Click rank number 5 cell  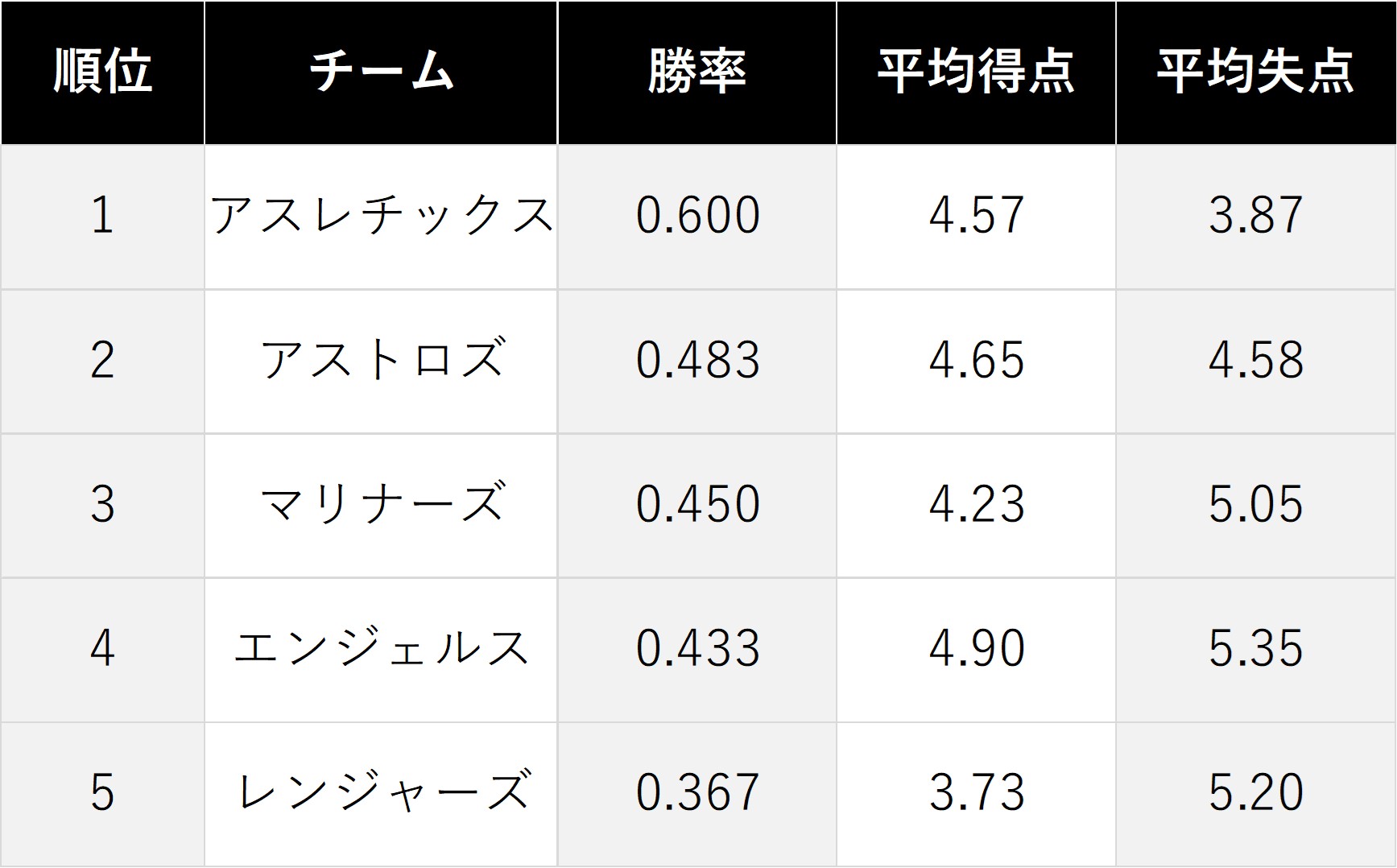coord(102,794)
